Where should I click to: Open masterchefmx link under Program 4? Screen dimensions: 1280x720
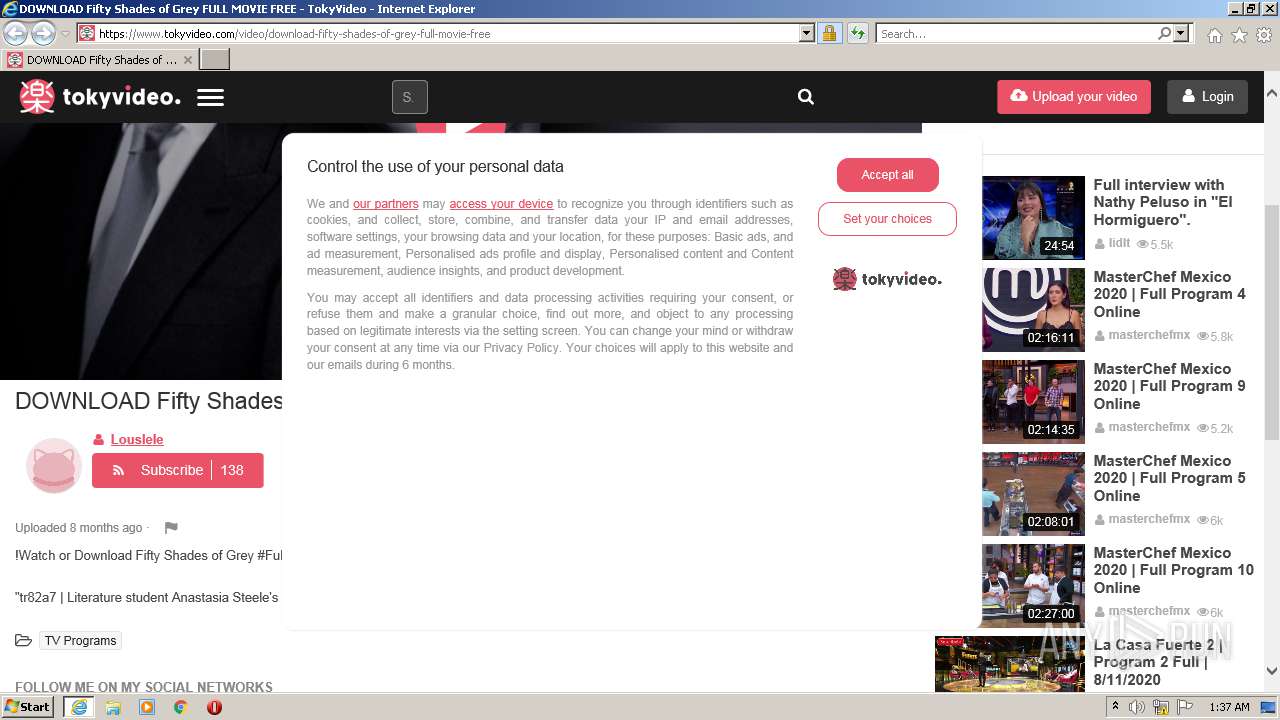tap(1149, 335)
